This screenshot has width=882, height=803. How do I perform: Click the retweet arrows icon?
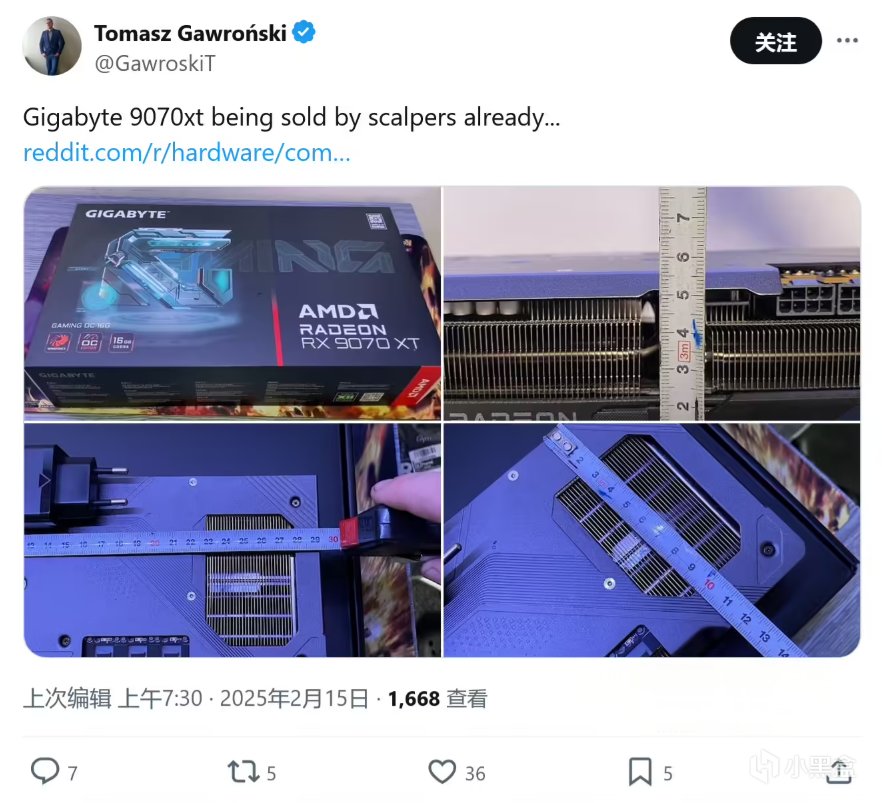pos(244,772)
